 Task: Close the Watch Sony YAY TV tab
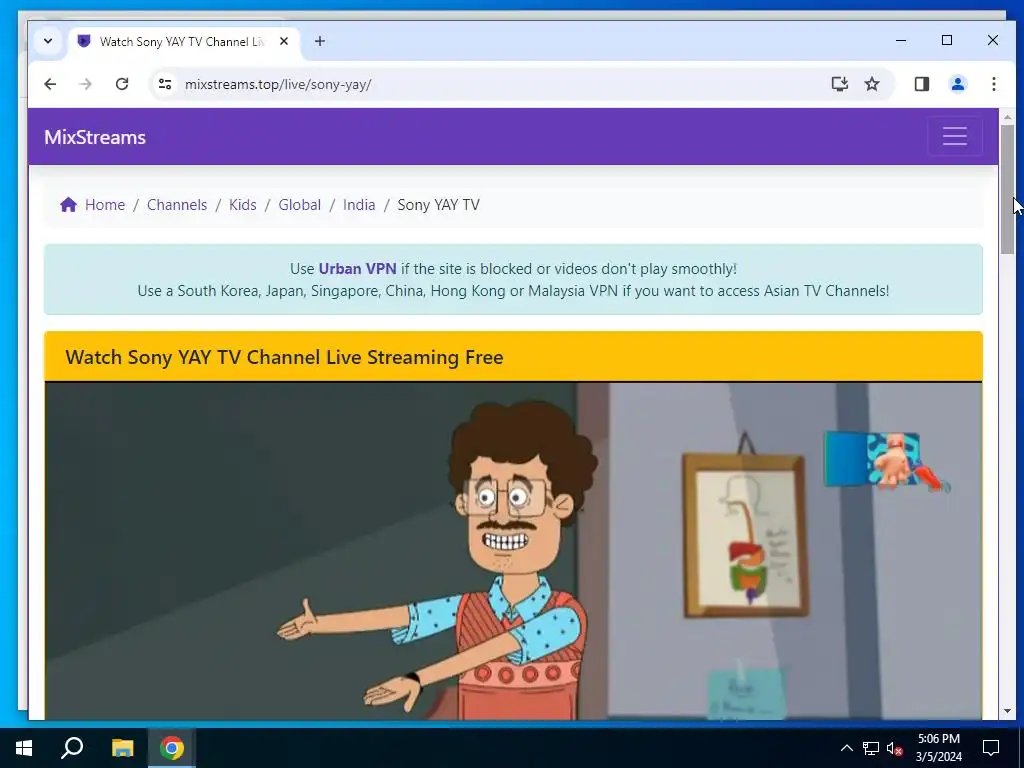pos(284,41)
